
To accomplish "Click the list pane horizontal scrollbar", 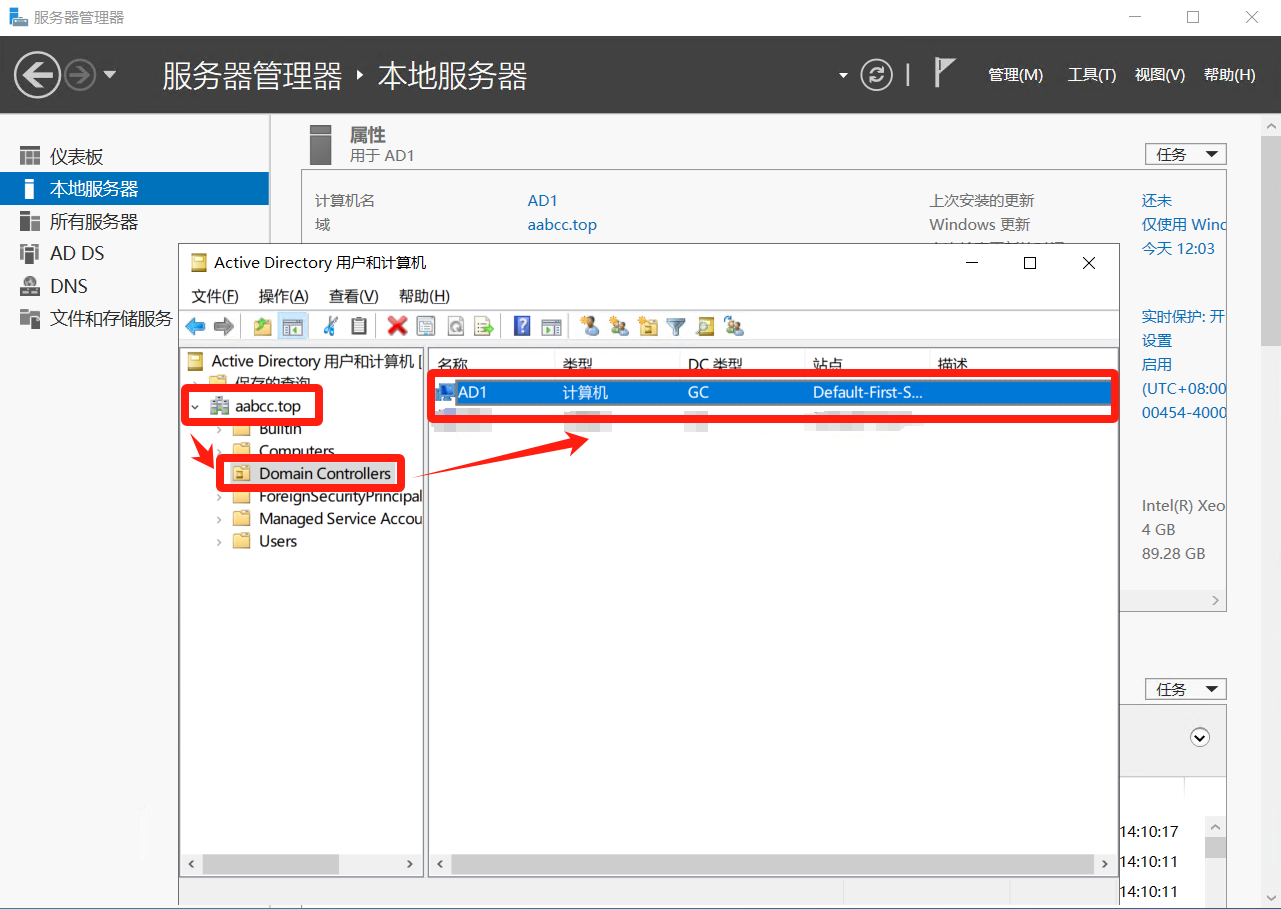I will tap(770, 864).
